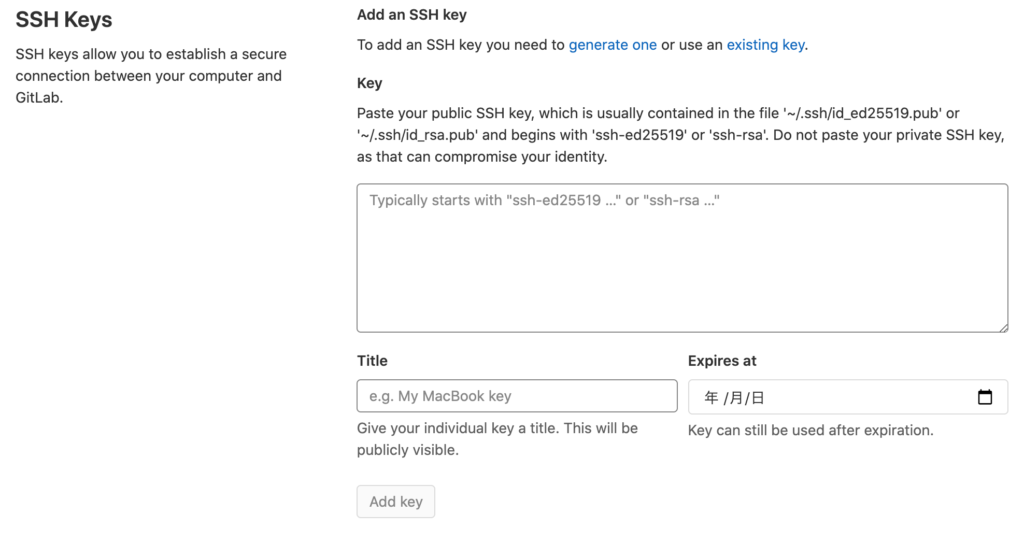Click the "Key can still be used after expiration" note
The width and height of the screenshot is (1024, 543).
(x=810, y=430)
